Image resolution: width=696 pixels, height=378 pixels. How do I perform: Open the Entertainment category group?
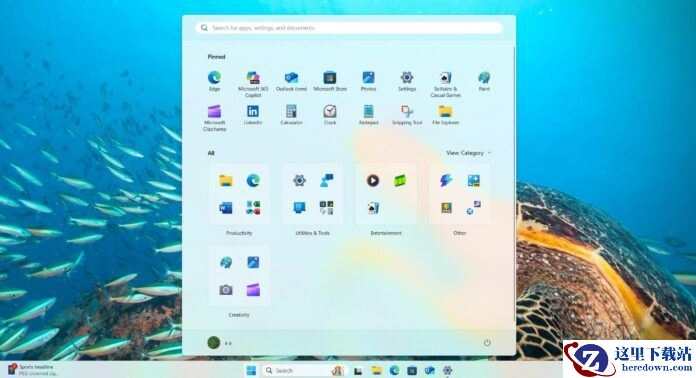tap(386, 194)
